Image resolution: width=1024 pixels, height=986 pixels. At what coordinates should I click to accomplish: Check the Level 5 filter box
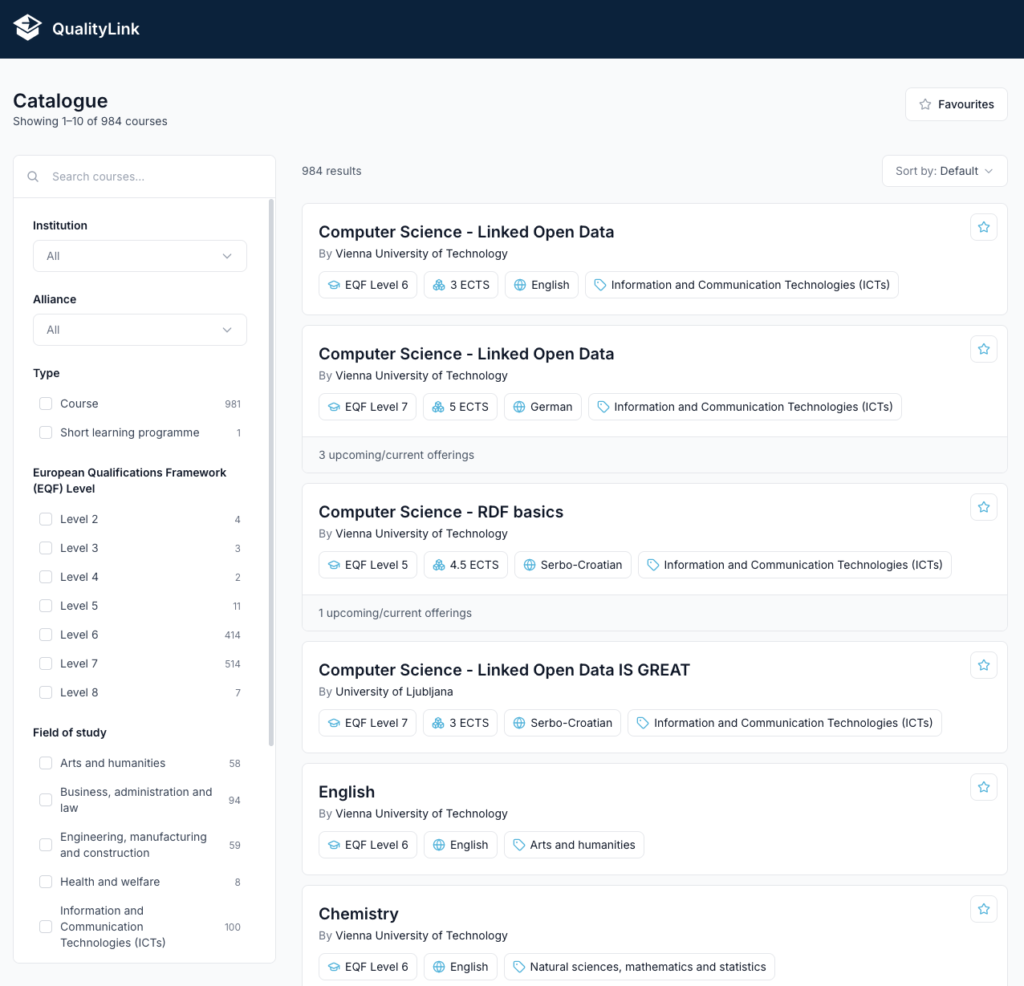point(46,605)
